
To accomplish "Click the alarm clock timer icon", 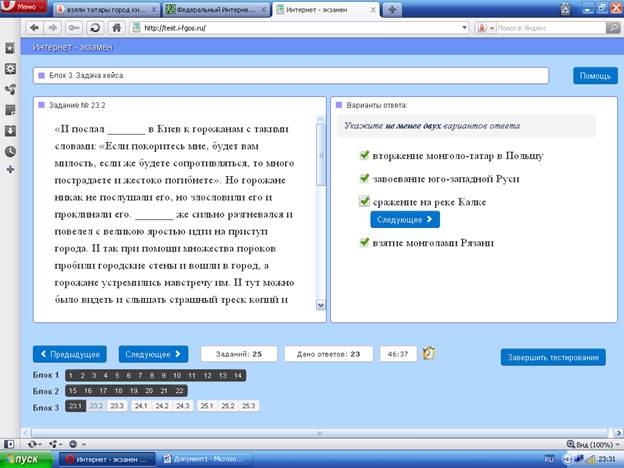I will pos(429,353).
